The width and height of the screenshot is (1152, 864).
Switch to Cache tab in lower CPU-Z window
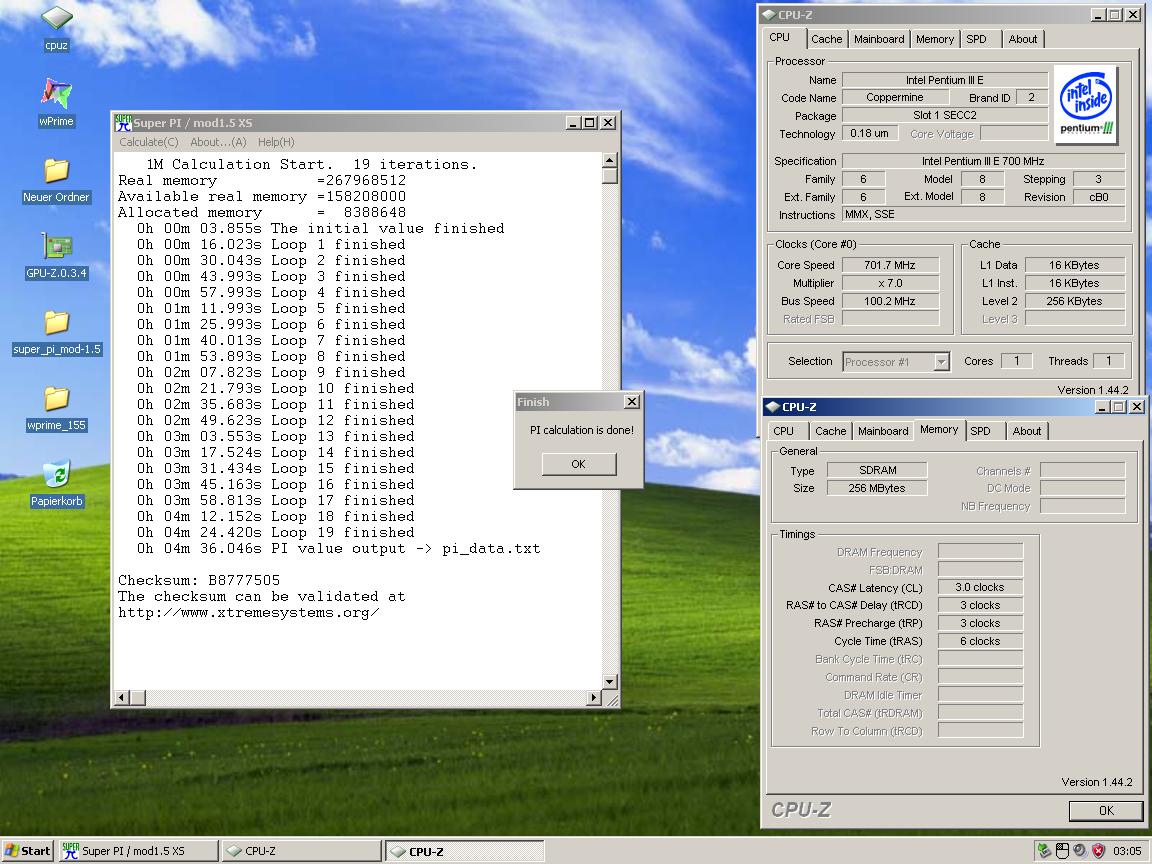click(830, 431)
